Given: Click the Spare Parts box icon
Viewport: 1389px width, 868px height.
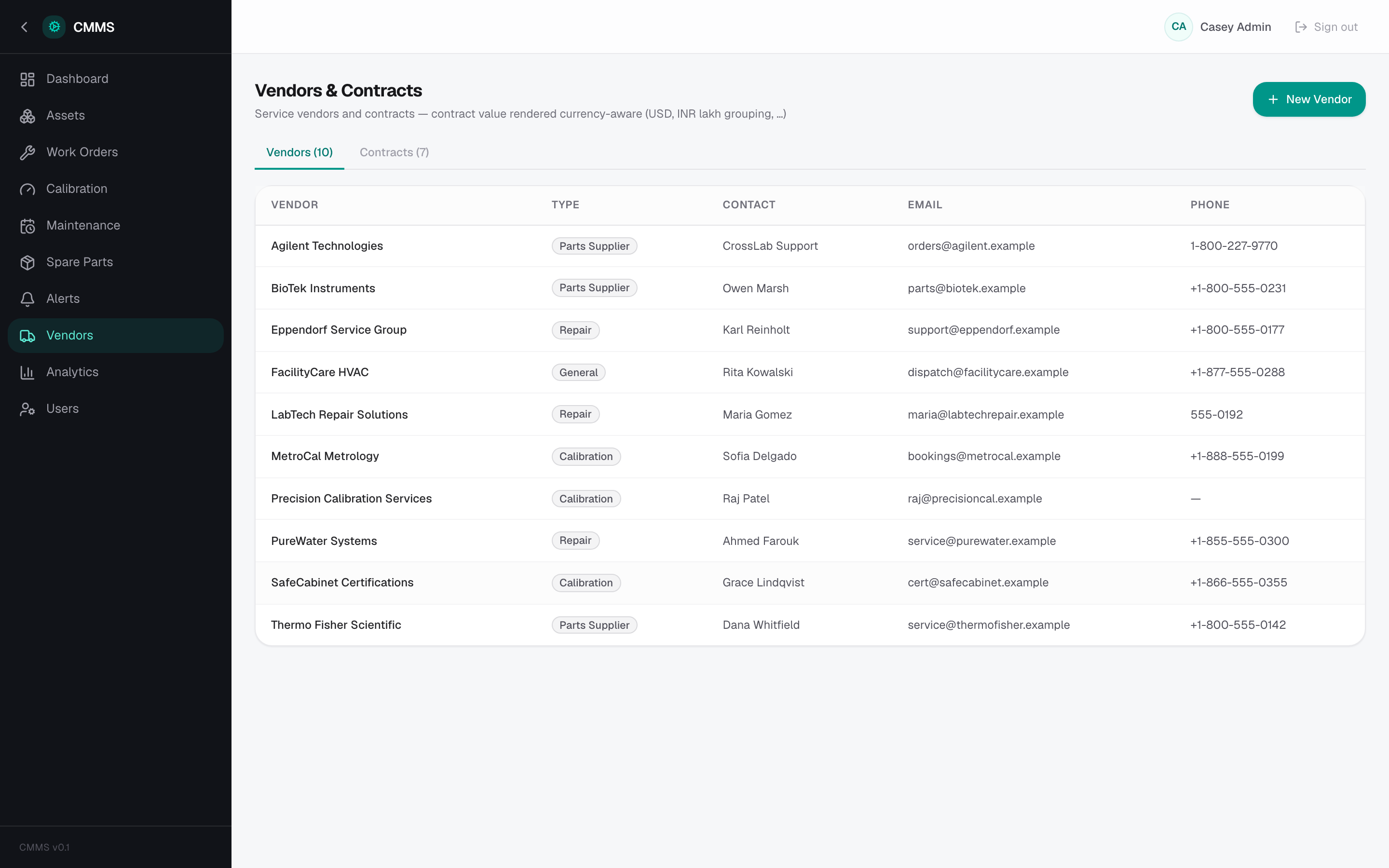Looking at the screenshot, I should click(27, 262).
